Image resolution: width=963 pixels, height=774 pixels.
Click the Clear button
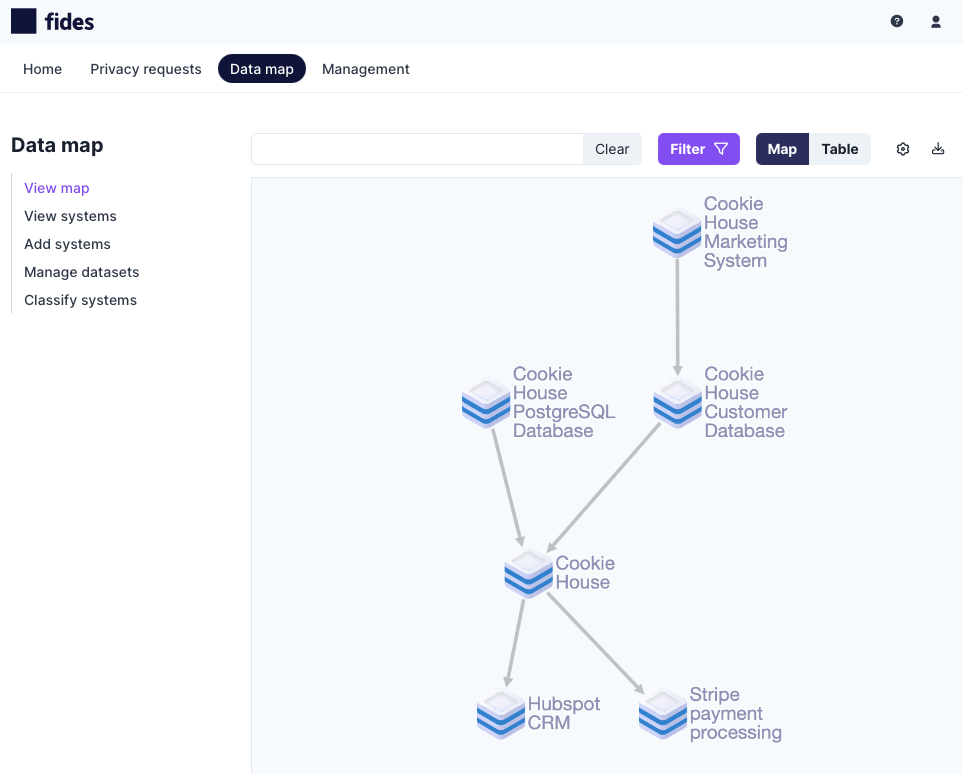pos(612,149)
